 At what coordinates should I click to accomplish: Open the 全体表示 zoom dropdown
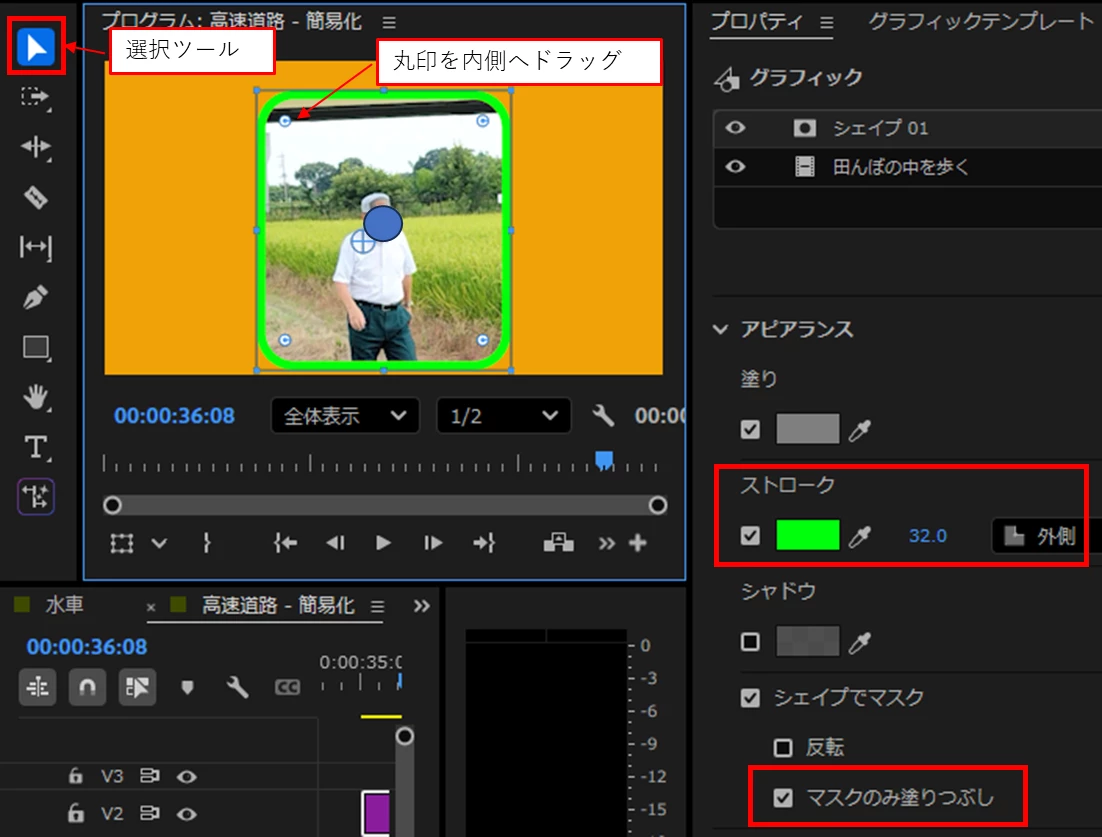[x=345, y=416]
